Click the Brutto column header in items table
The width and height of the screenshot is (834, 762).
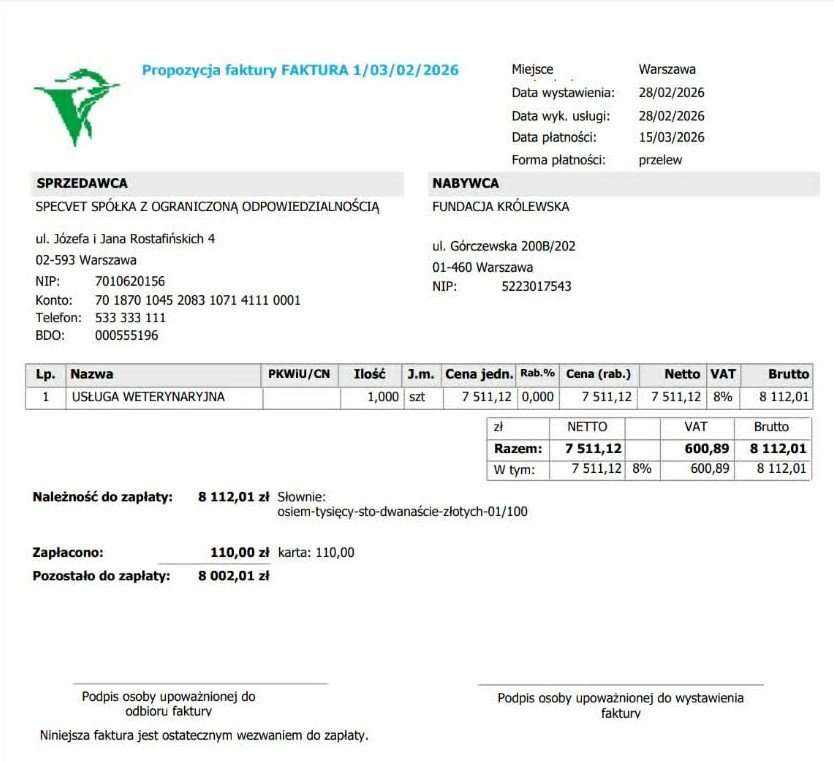788,374
